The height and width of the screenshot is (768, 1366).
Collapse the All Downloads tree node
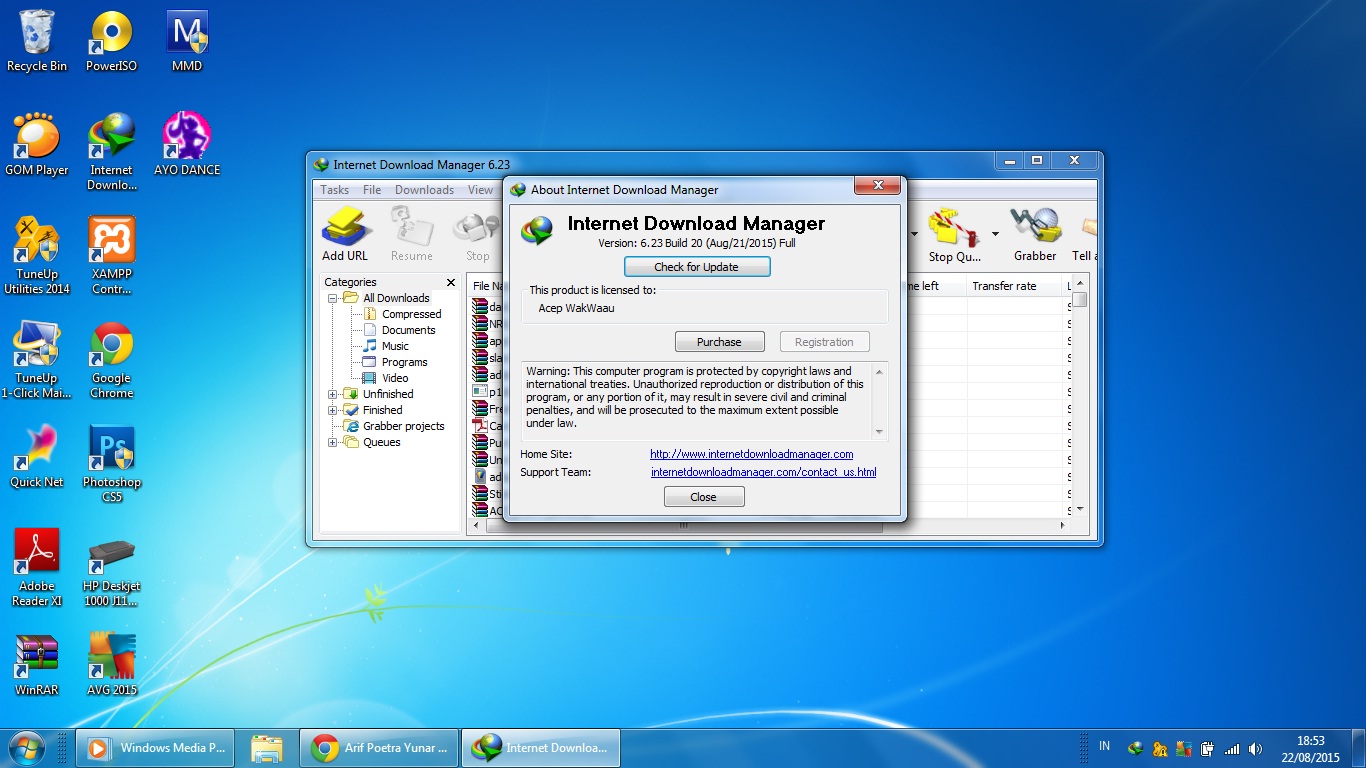[333, 298]
